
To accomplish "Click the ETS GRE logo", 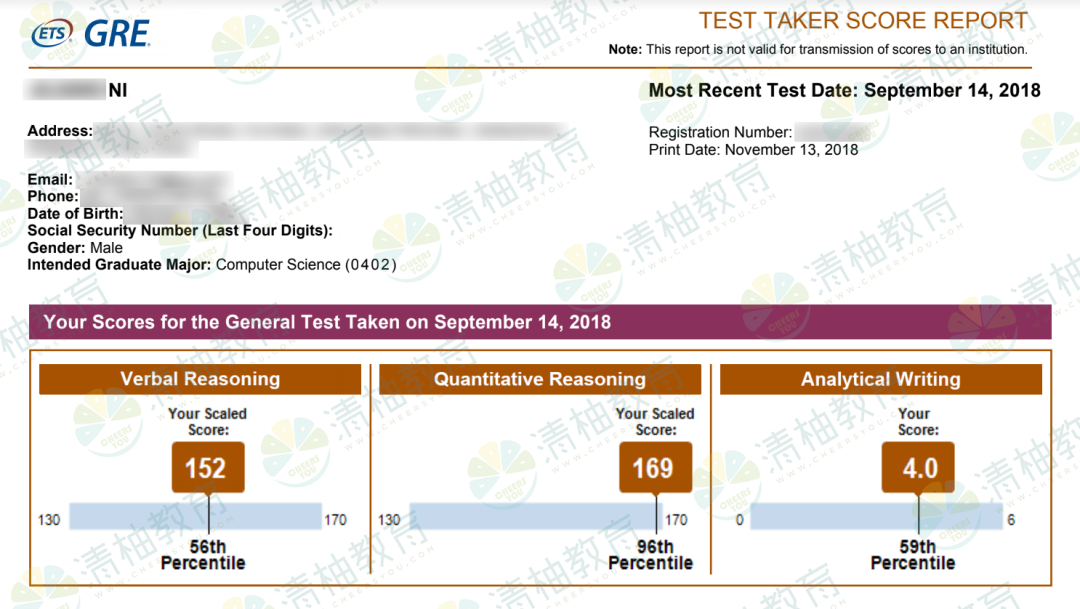I will coord(91,33).
